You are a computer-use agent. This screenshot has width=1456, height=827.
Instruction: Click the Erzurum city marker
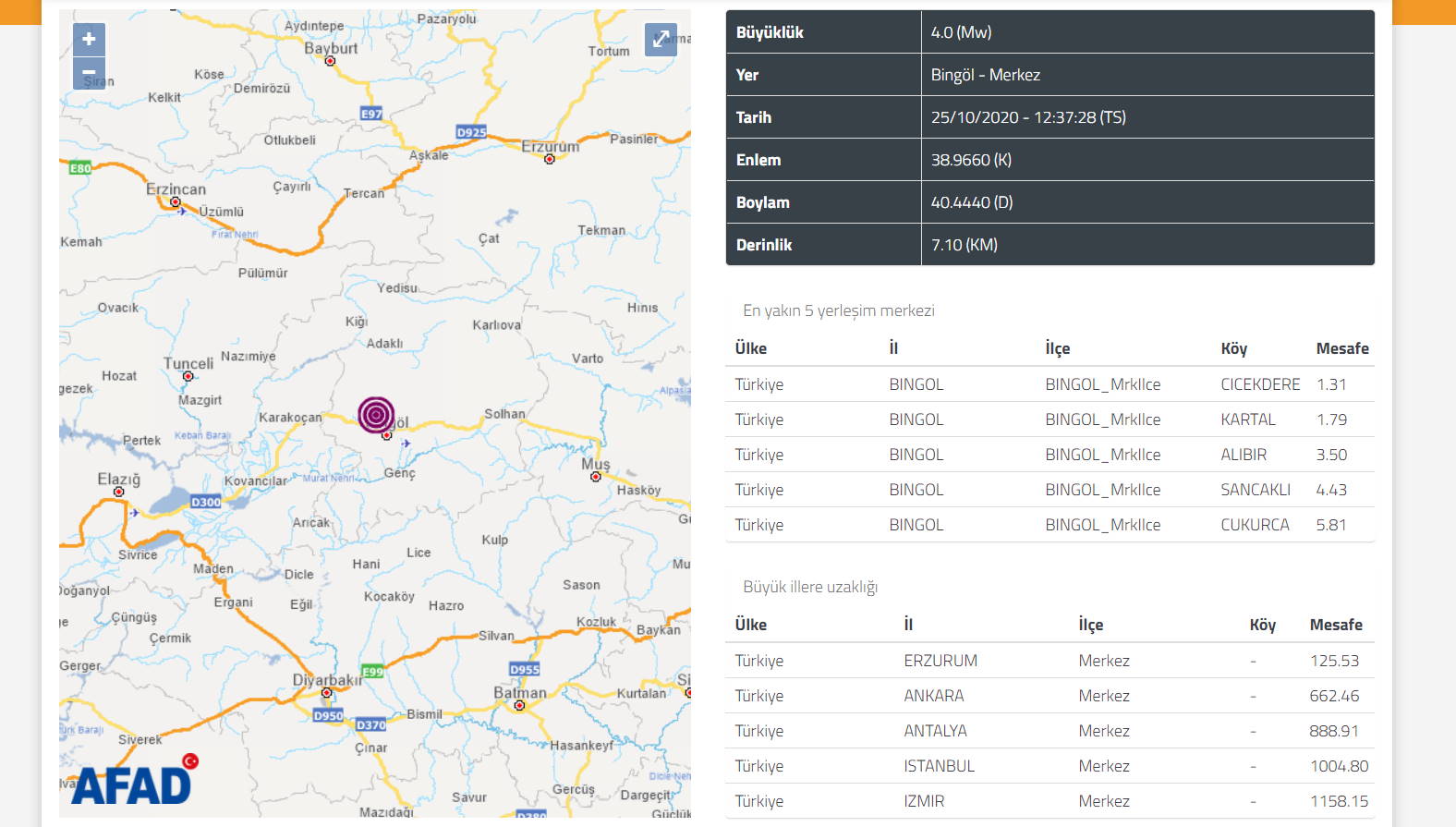550,159
